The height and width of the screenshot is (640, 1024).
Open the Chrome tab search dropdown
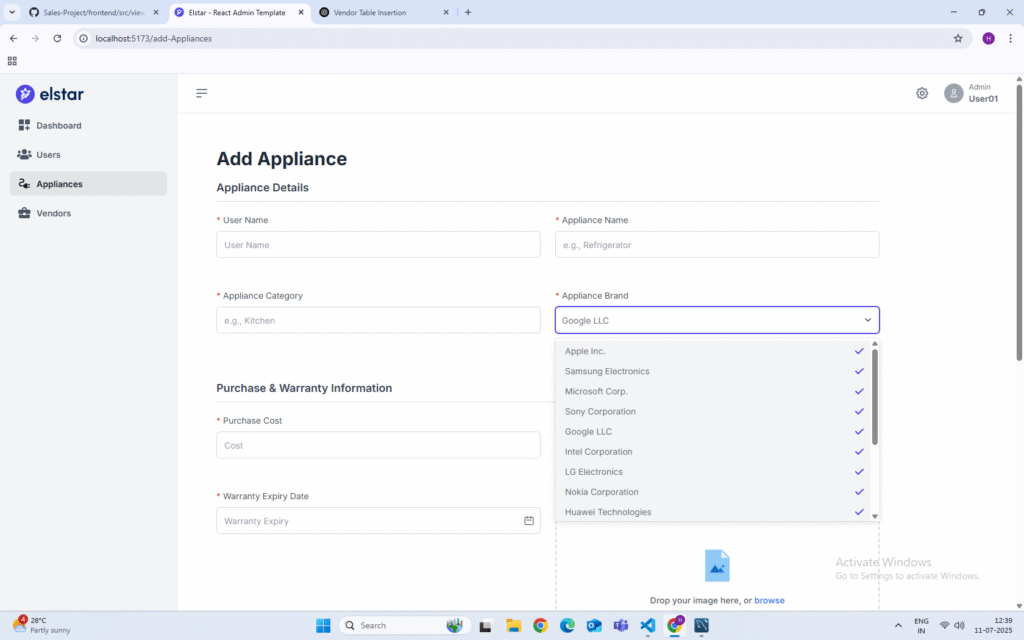click(x=12, y=12)
